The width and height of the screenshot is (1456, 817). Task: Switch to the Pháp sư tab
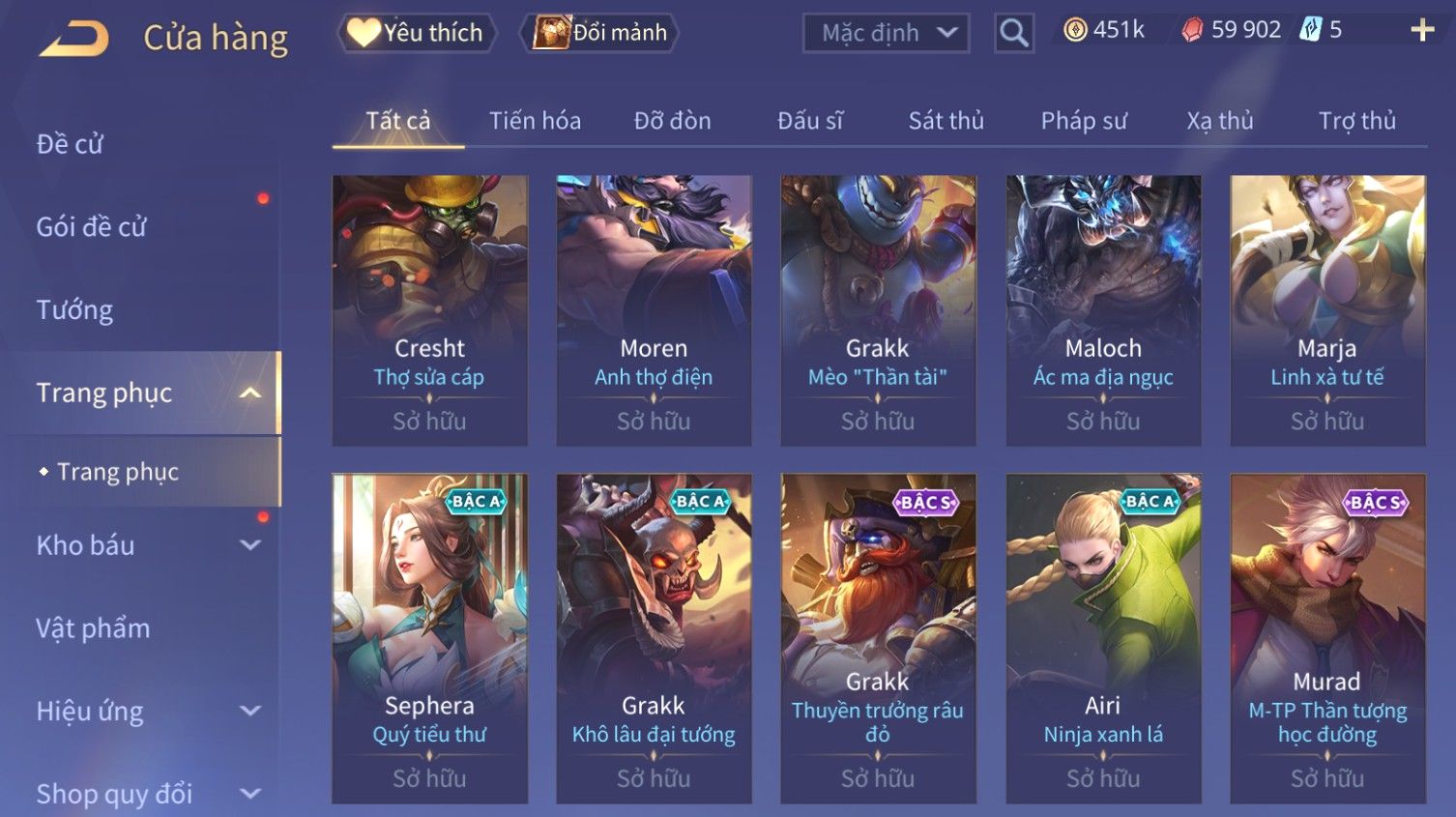pos(1084,121)
